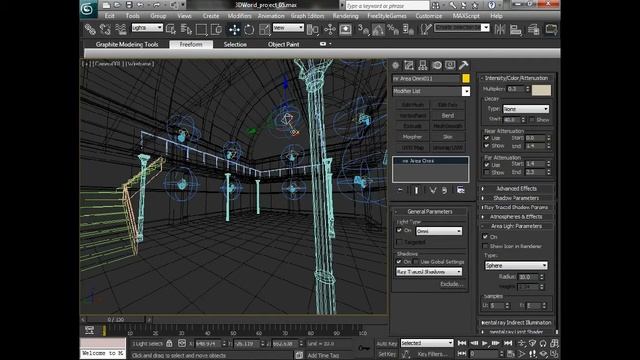Open the Selected key filter dropdown
640x360 pixels.
(x=427, y=343)
